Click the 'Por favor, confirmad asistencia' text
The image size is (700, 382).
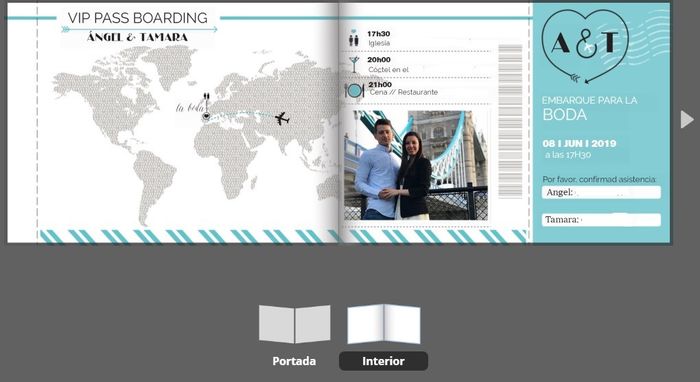pyautogui.click(x=599, y=179)
